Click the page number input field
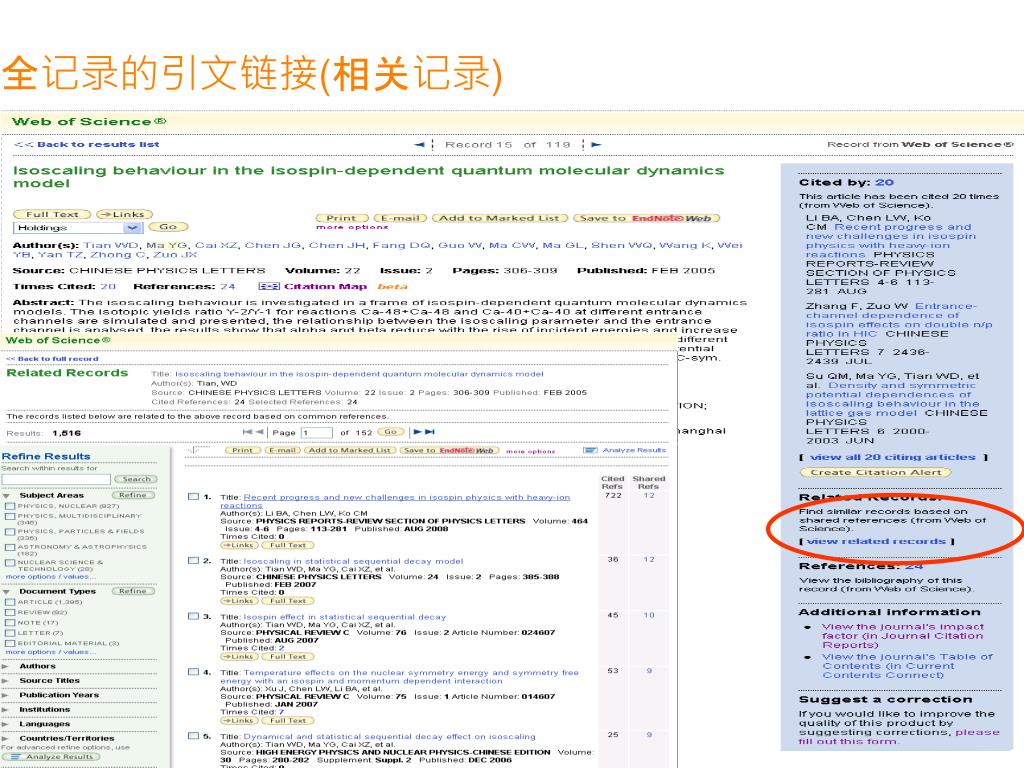Image resolution: width=1024 pixels, height=768 pixels. pos(317,432)
